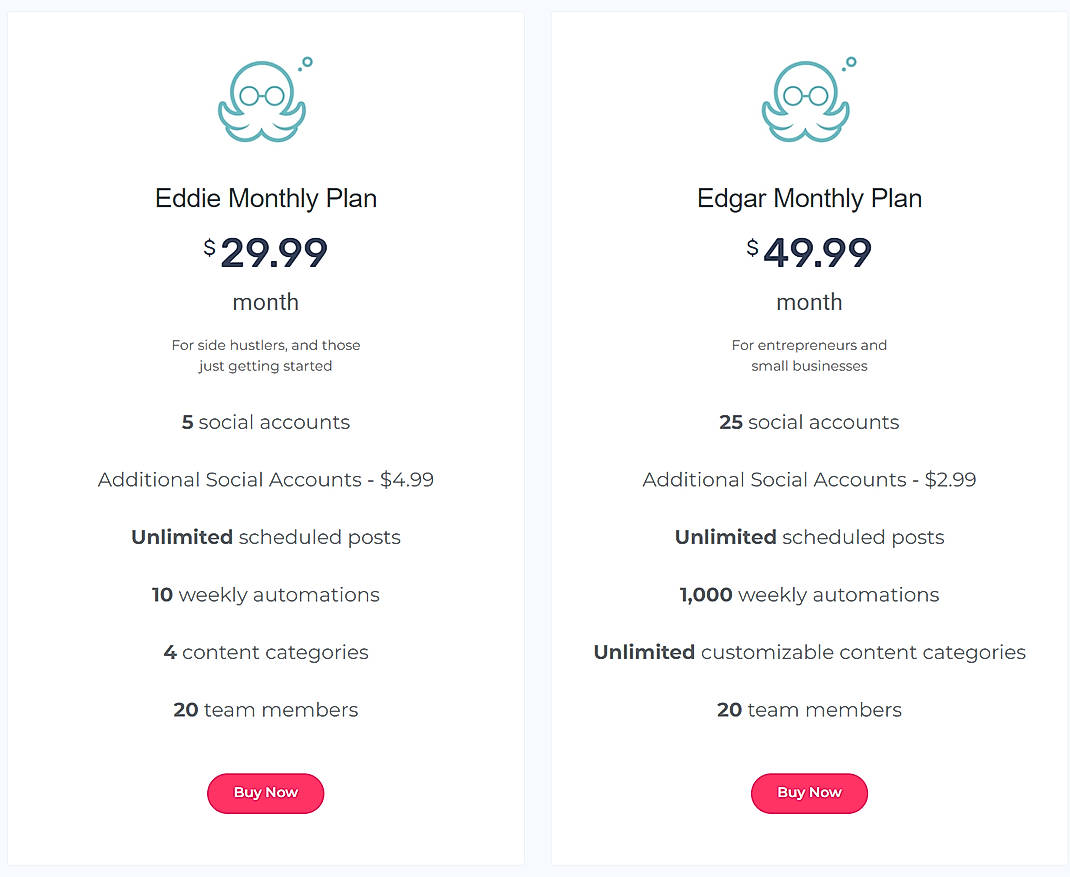Click the 20 team members text on Edgar plan
This screenshot has height=877, width=1070.
click(x=809, y=710)
